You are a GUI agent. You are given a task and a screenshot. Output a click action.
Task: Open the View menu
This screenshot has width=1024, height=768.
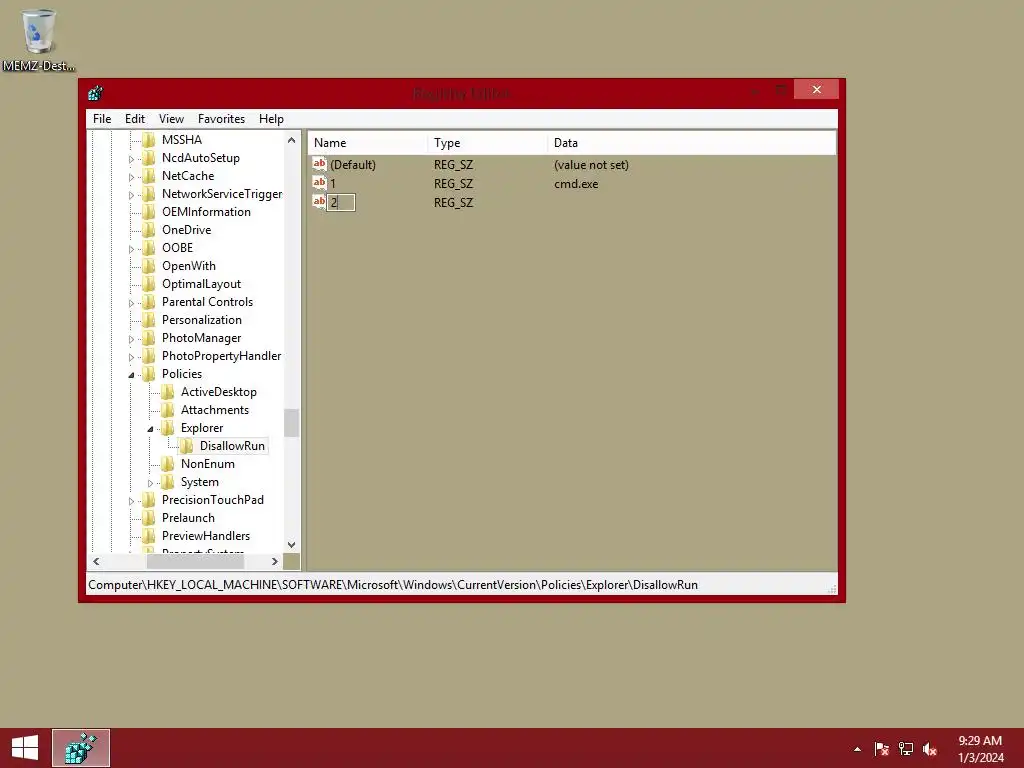171,119
